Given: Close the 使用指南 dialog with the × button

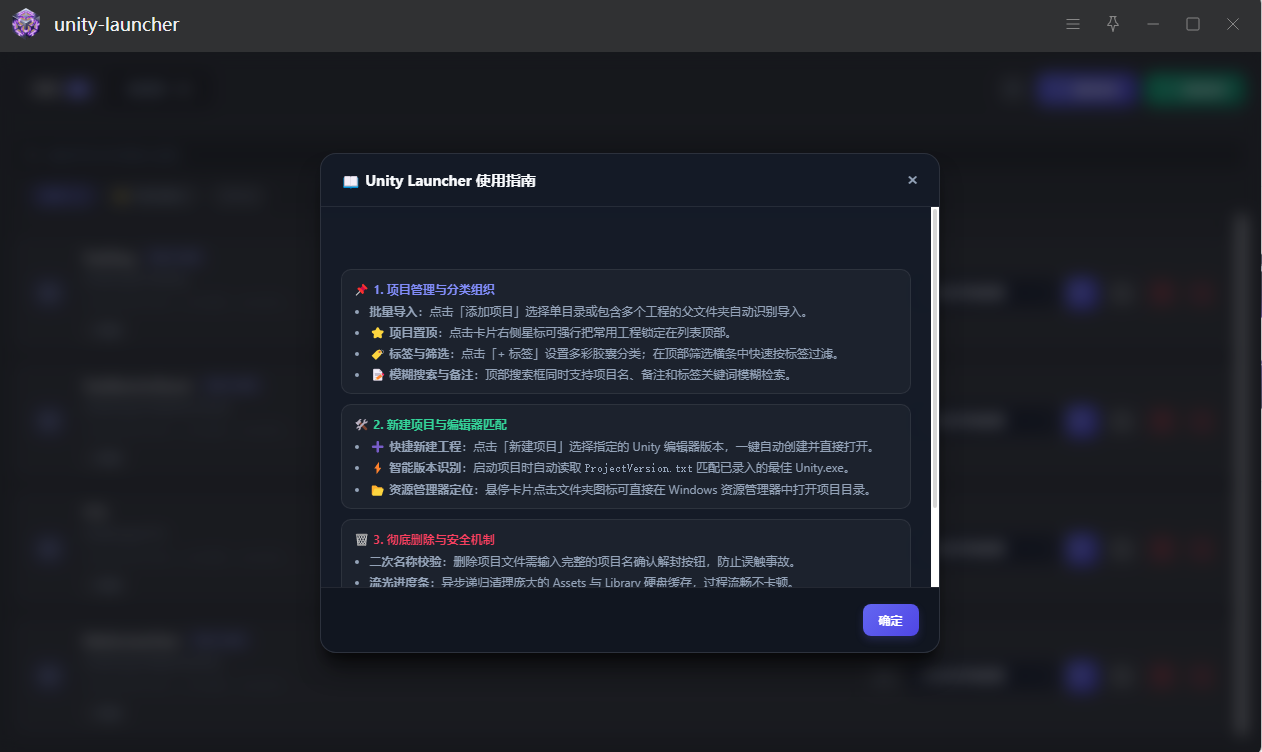Looking at the screenshot, I should 912,180.
